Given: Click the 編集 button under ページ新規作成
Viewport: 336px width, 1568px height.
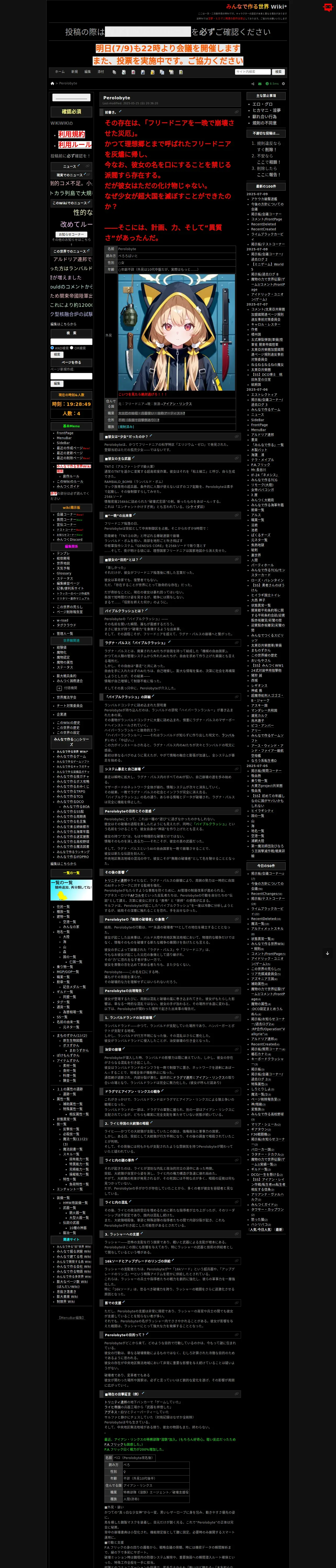Looking at the screenshot, I should pos(57,383).
